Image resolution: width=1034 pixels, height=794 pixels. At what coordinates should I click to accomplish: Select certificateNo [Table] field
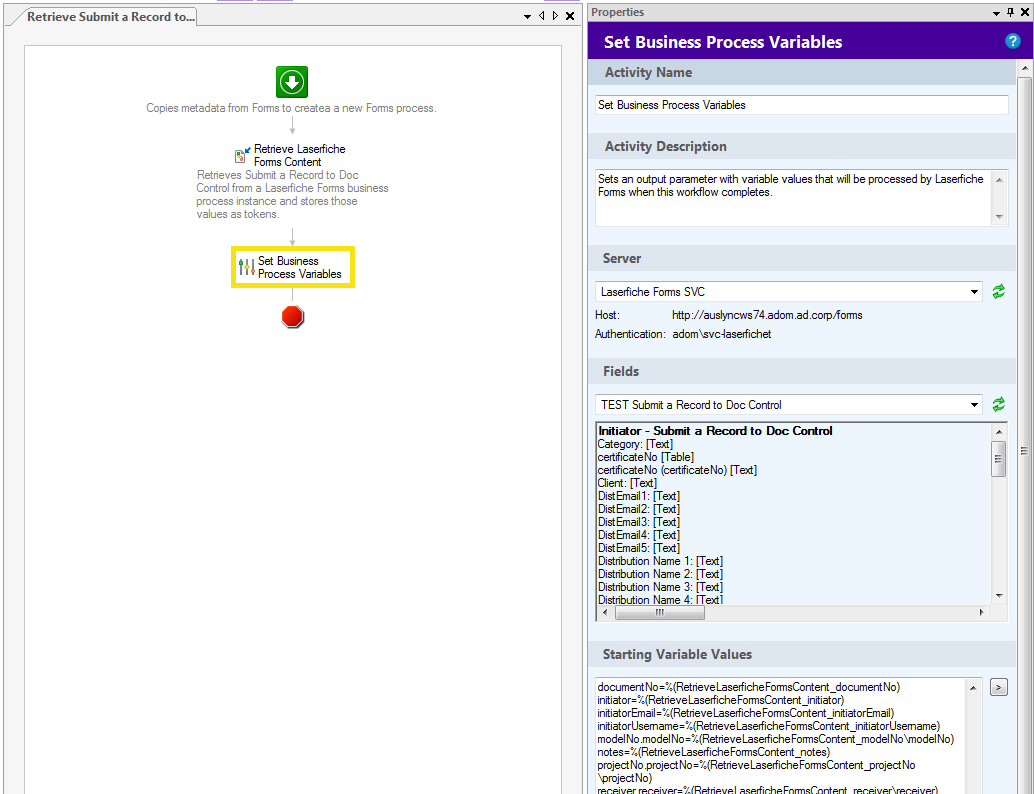coord(646,457)
